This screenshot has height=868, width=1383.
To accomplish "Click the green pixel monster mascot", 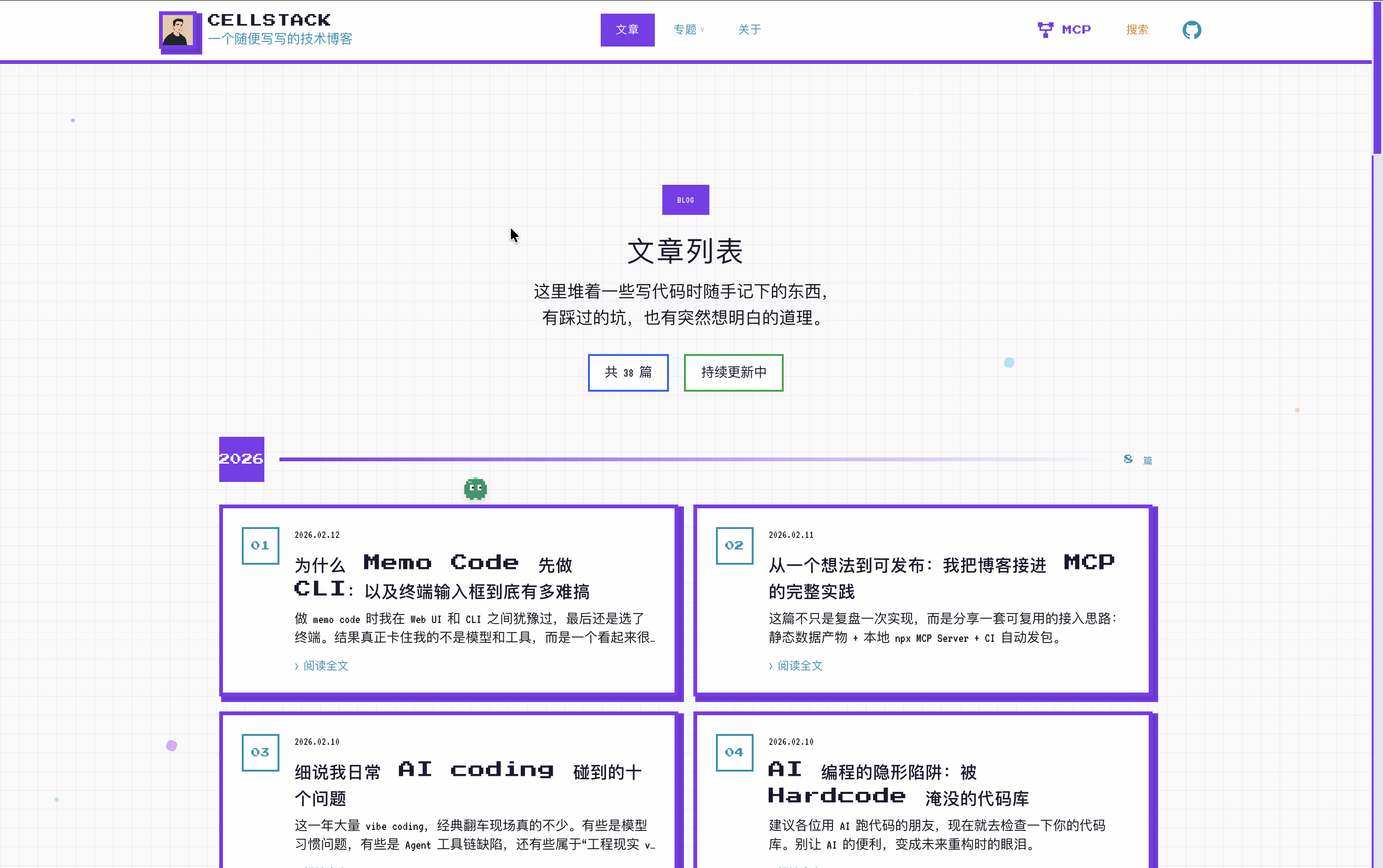I will coord(475,489).
